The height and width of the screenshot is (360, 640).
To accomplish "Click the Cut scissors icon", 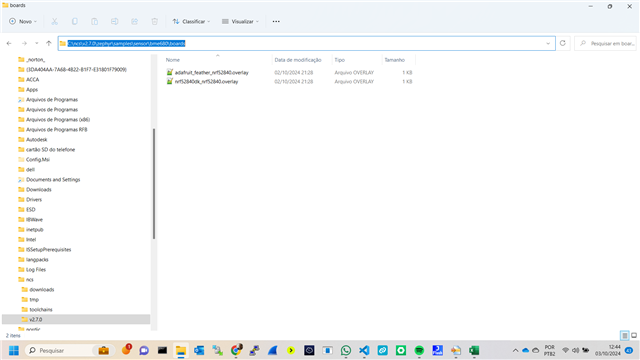I will pos(54,21).
